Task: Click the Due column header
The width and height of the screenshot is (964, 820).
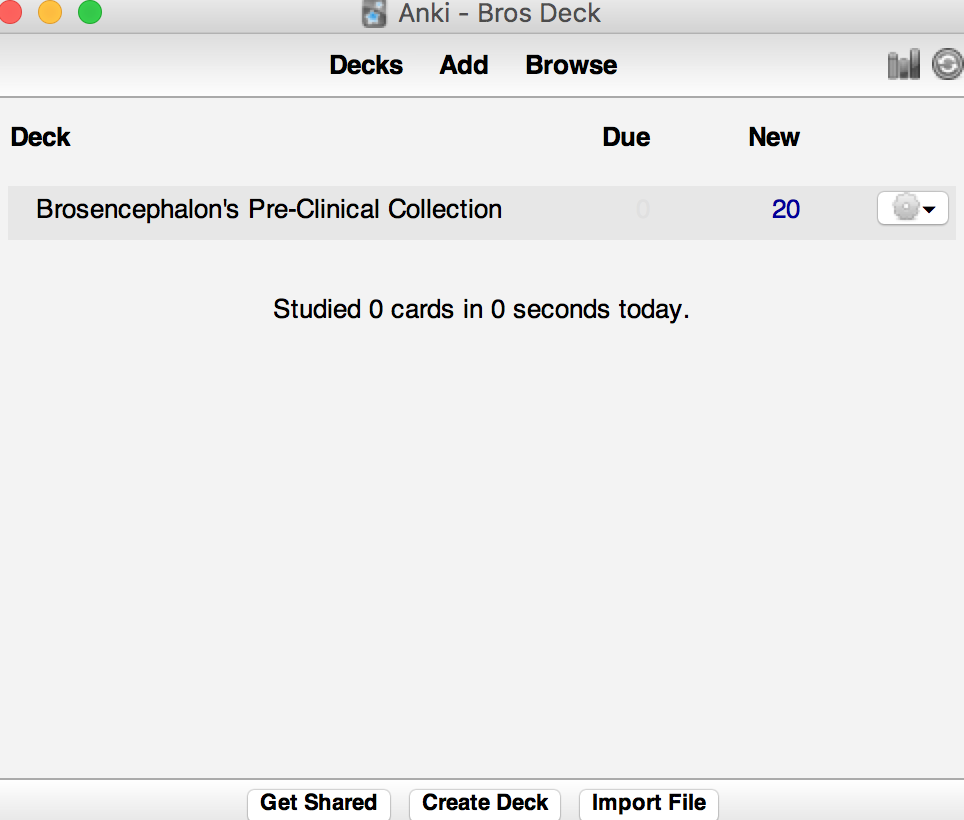Action: click(x=626, y=137)
